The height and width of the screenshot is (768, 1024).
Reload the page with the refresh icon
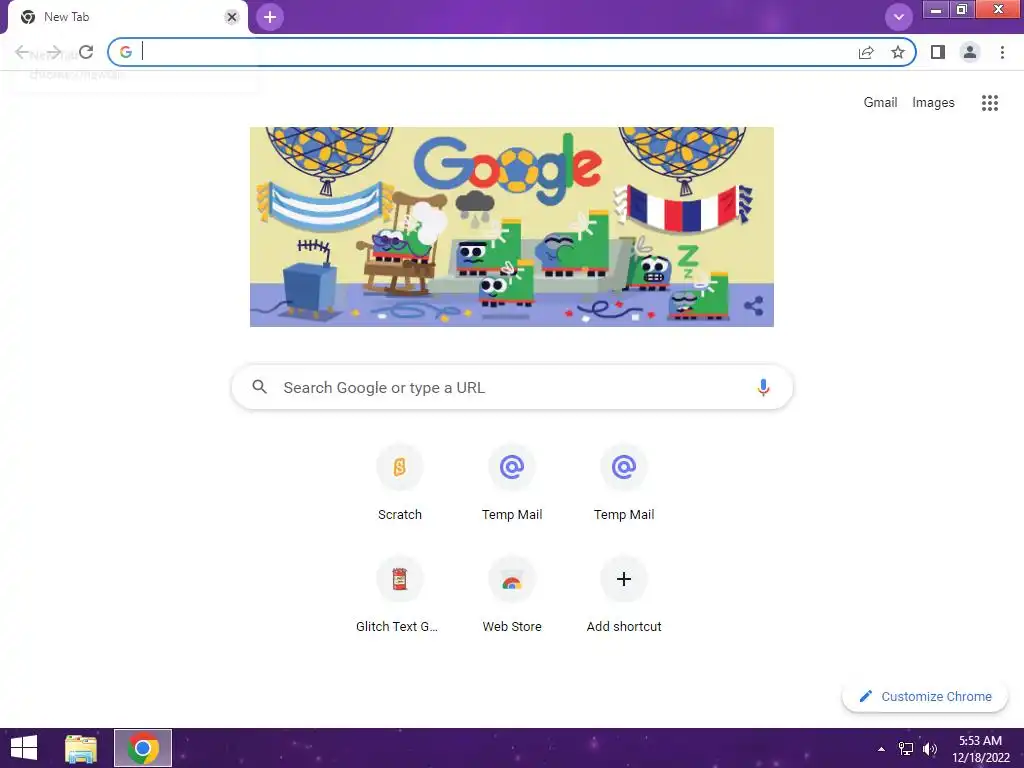pyautogui.click(x=86, y=52)
